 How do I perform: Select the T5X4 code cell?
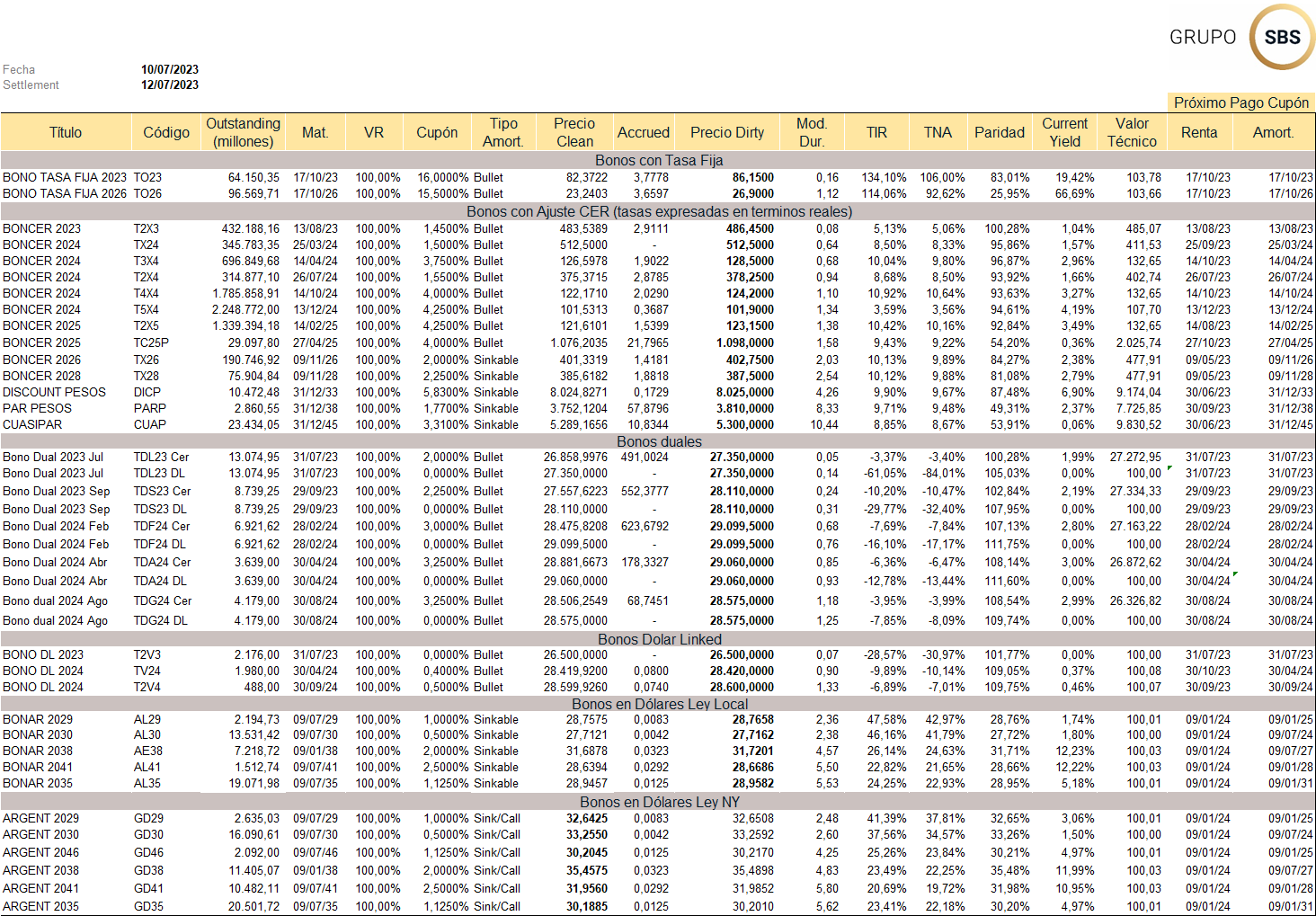click(x=146, y=309)
